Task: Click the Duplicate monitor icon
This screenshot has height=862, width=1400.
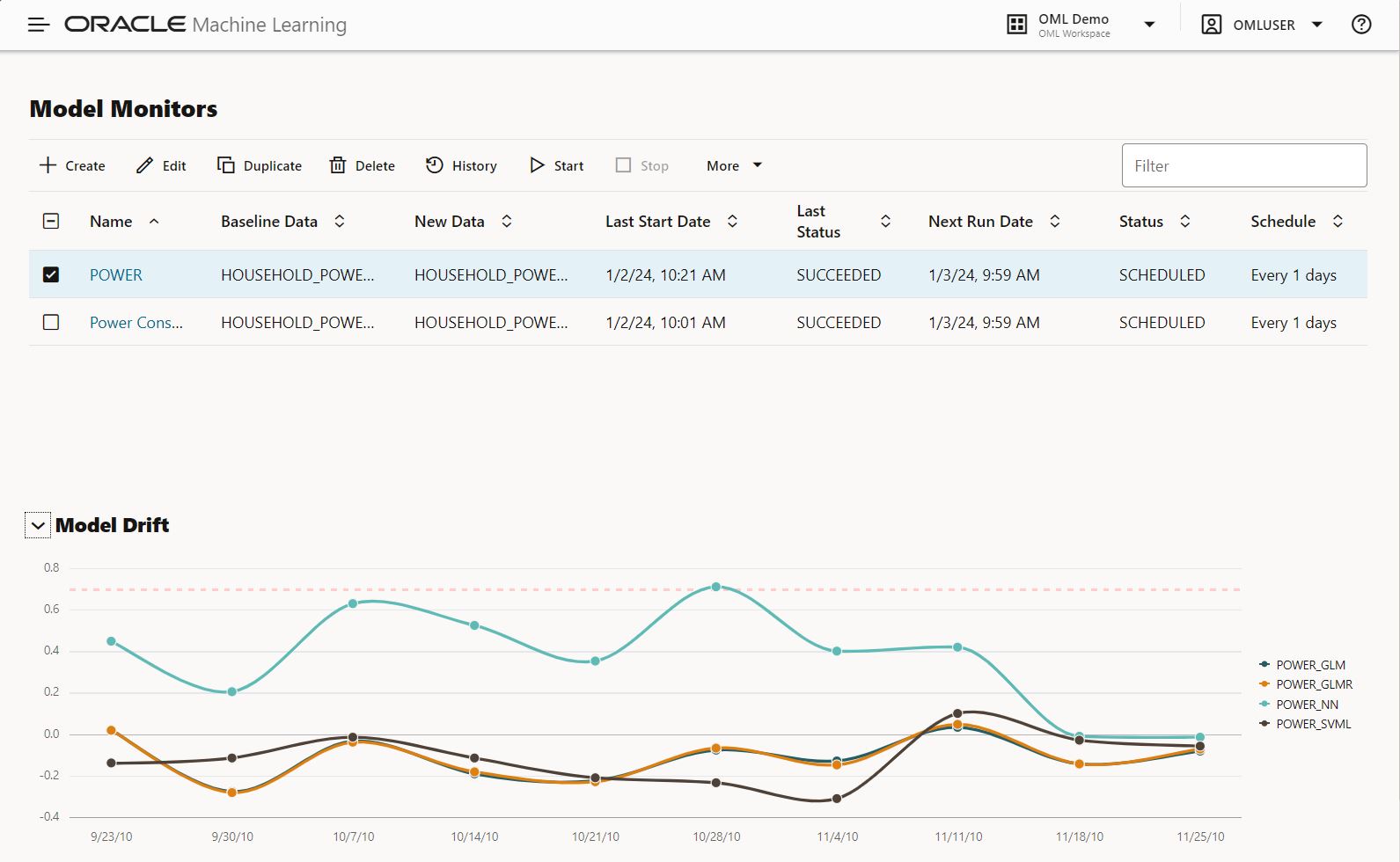Action: [226, 165]
